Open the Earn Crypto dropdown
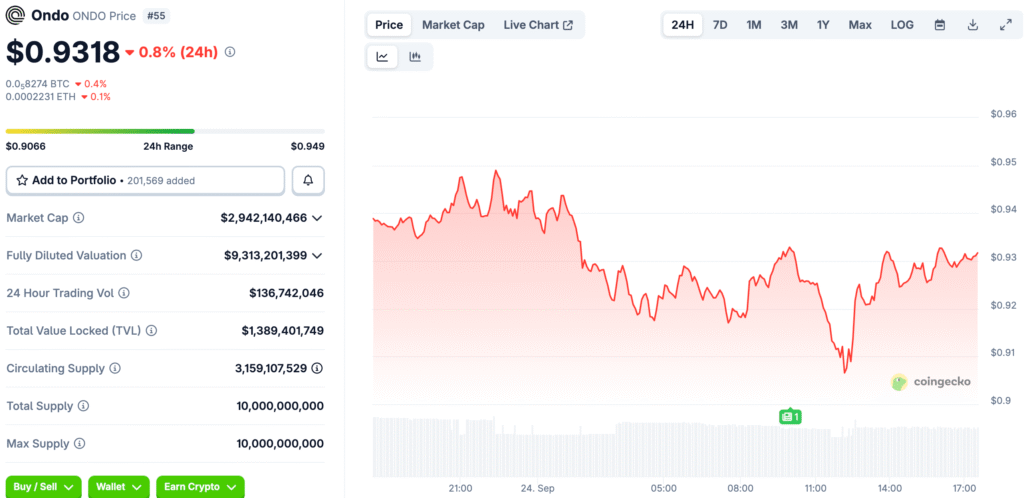Viewport: 1024px width, 498px height. click(x=200, y=487)
